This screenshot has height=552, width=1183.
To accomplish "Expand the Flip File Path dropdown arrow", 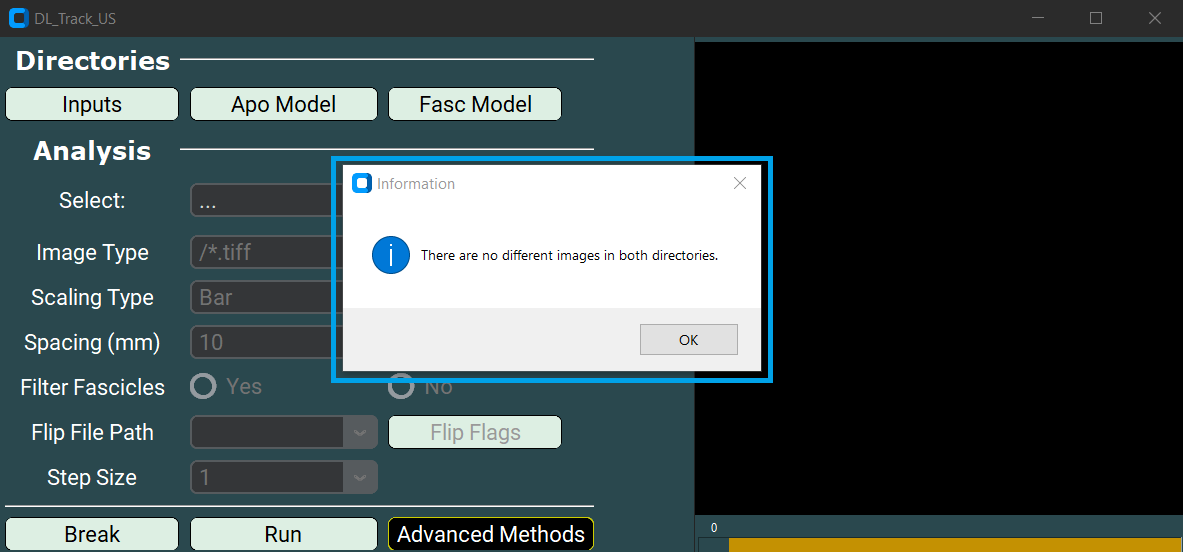I will click(360, 433).
